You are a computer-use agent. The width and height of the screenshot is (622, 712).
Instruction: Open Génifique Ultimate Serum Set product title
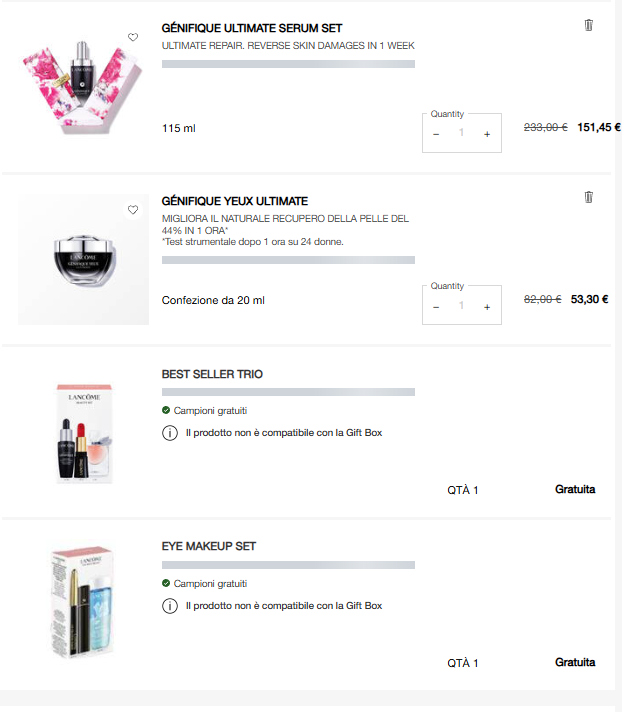(x=252, y=28)
